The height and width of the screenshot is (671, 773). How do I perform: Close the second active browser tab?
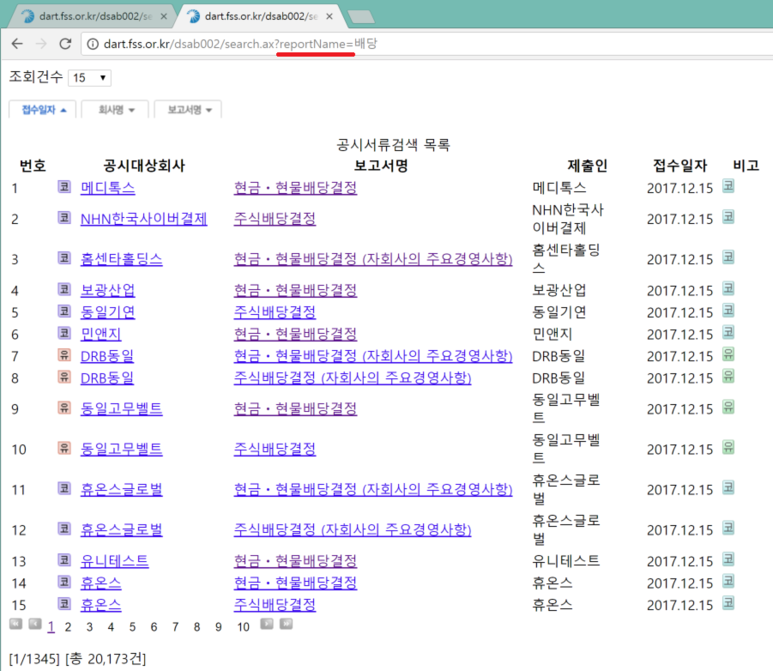tap(329, 16)
